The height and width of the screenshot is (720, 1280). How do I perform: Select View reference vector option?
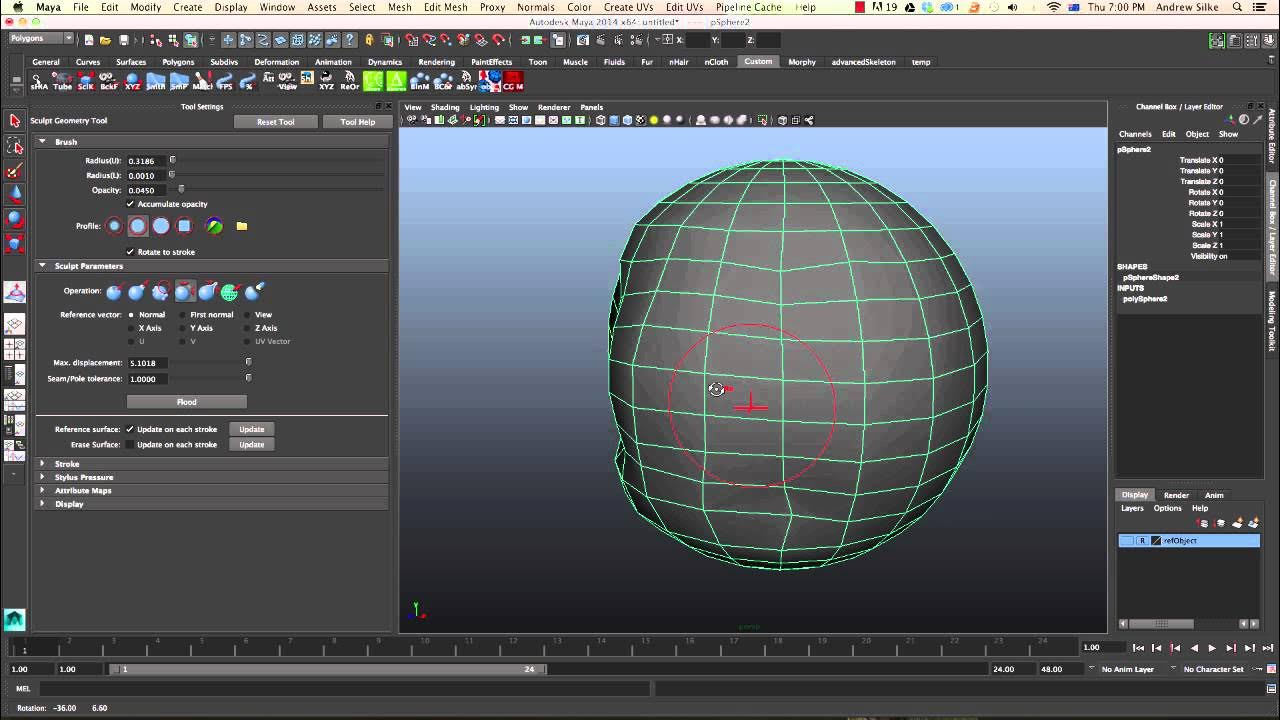pyautogui.click(x=247, y=315)
